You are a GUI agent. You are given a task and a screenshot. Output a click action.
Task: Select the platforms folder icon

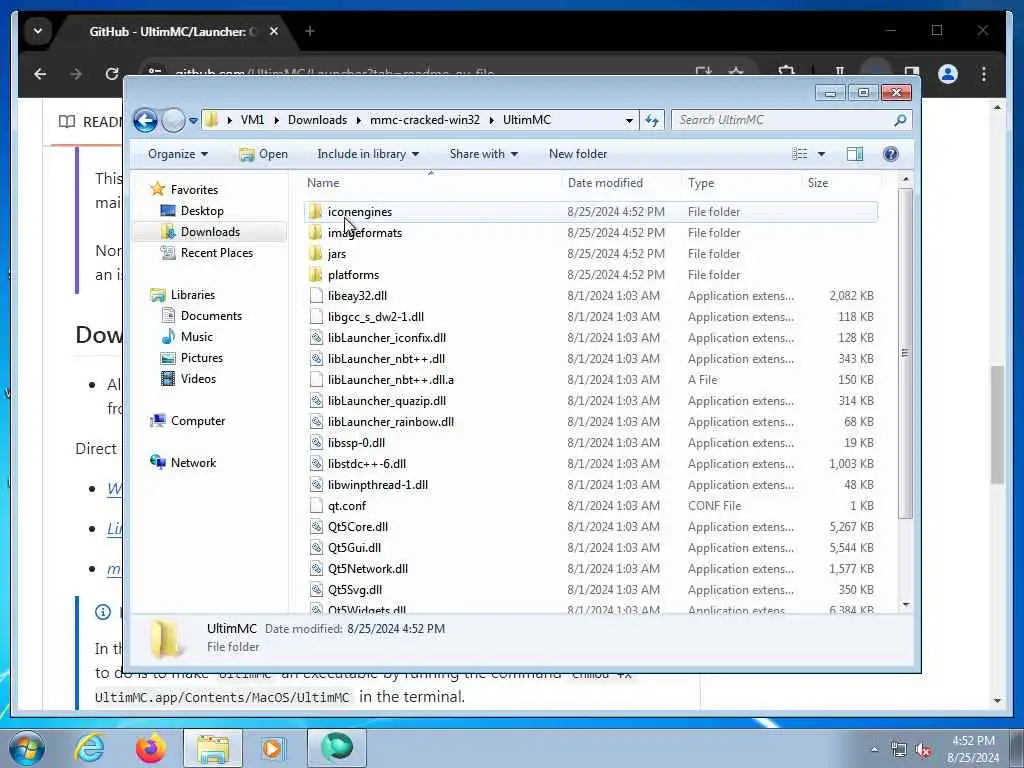click(x=315, y=275)
